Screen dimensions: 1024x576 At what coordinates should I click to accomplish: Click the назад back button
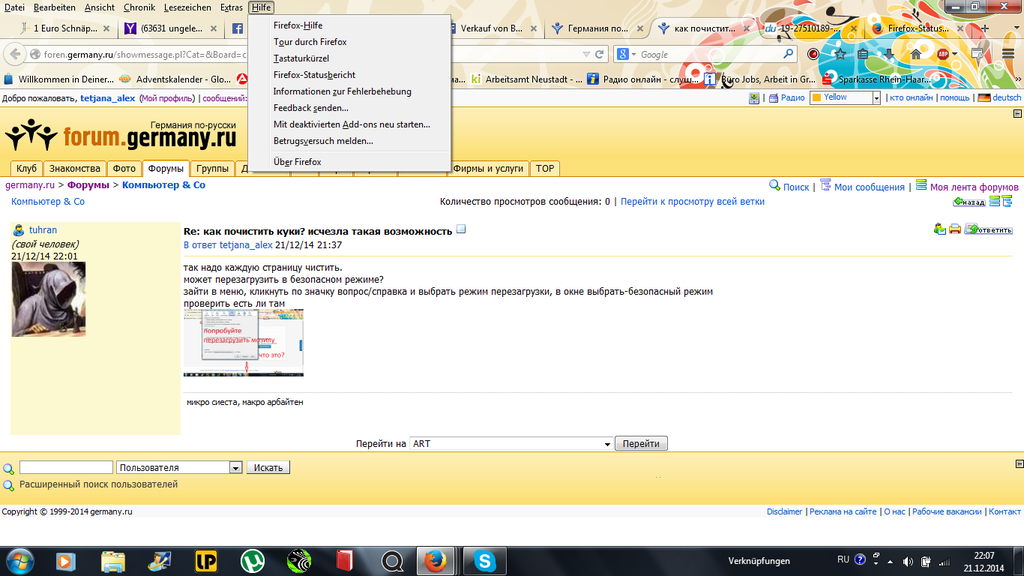[x=969, y=202]
